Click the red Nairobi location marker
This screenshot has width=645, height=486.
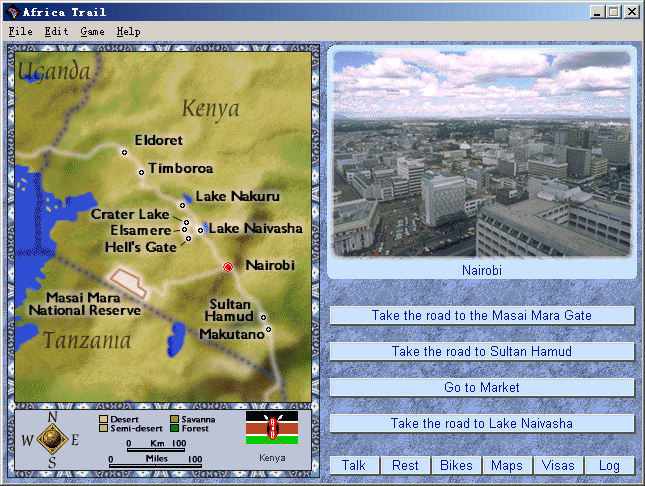(228, 267)
